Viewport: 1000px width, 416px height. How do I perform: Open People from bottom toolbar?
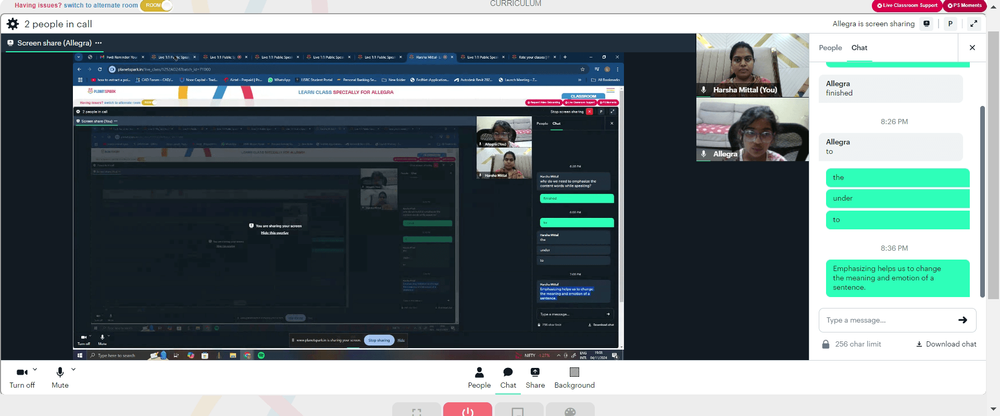click(479, 378)
